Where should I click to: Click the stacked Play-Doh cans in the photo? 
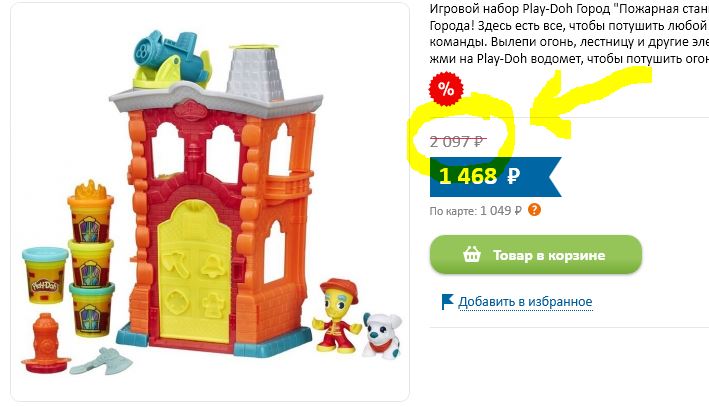(91, 260)
